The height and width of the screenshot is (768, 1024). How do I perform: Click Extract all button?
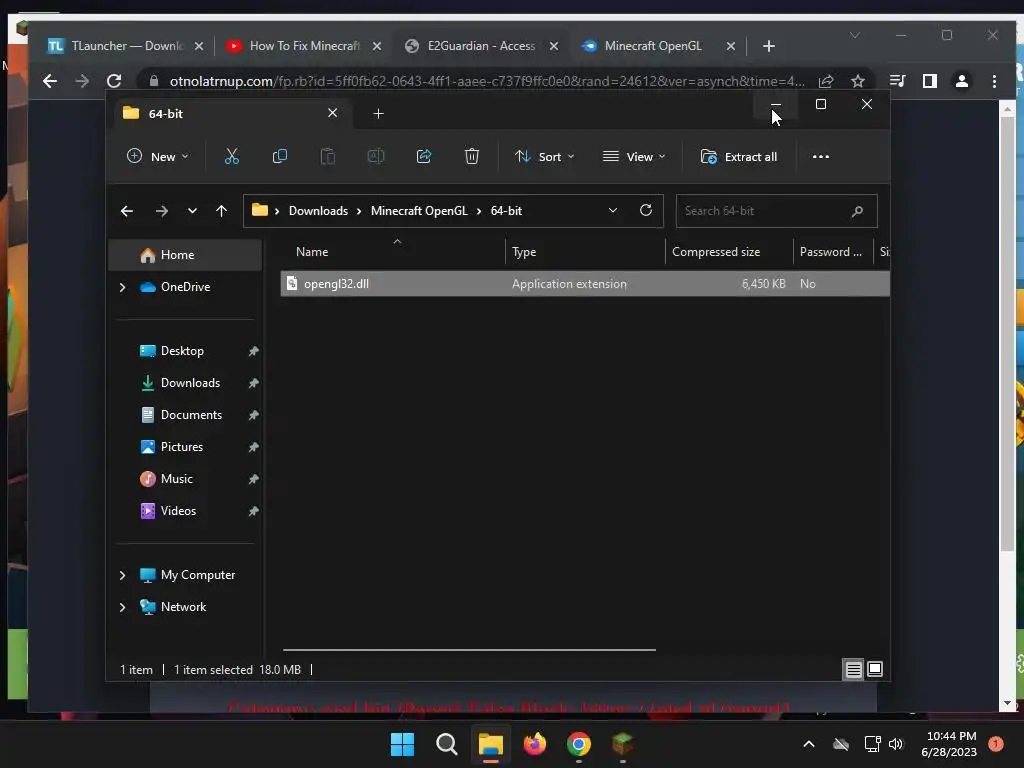[x=739, y=157]
